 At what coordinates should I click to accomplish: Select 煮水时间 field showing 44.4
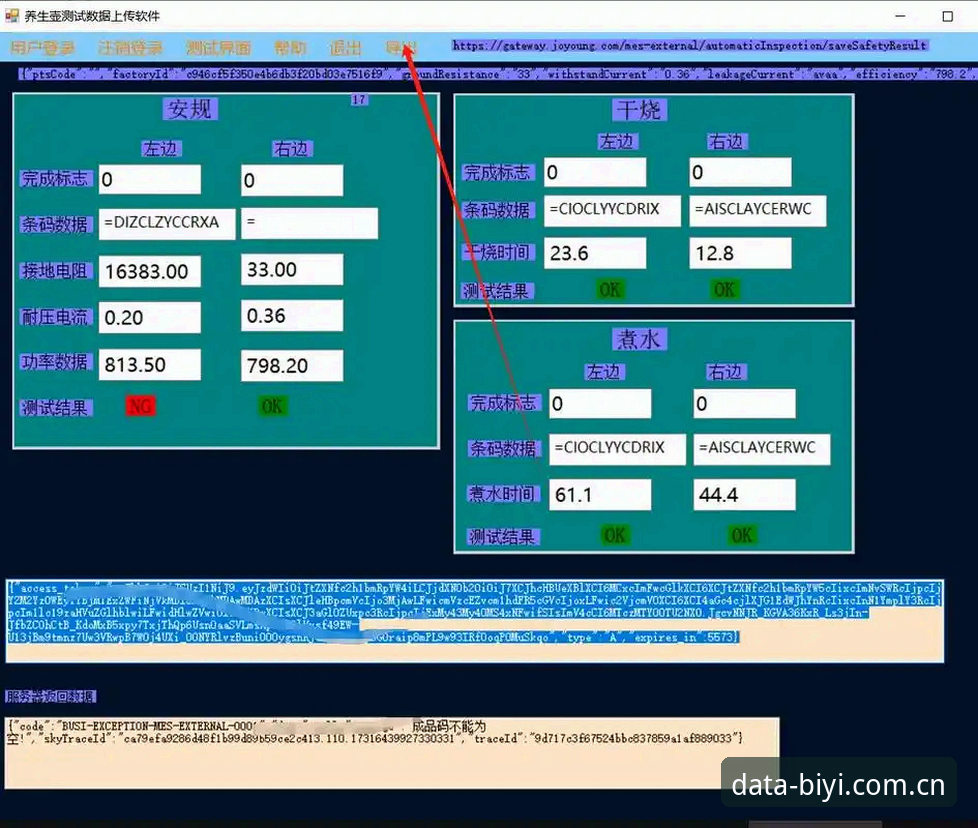744,494
